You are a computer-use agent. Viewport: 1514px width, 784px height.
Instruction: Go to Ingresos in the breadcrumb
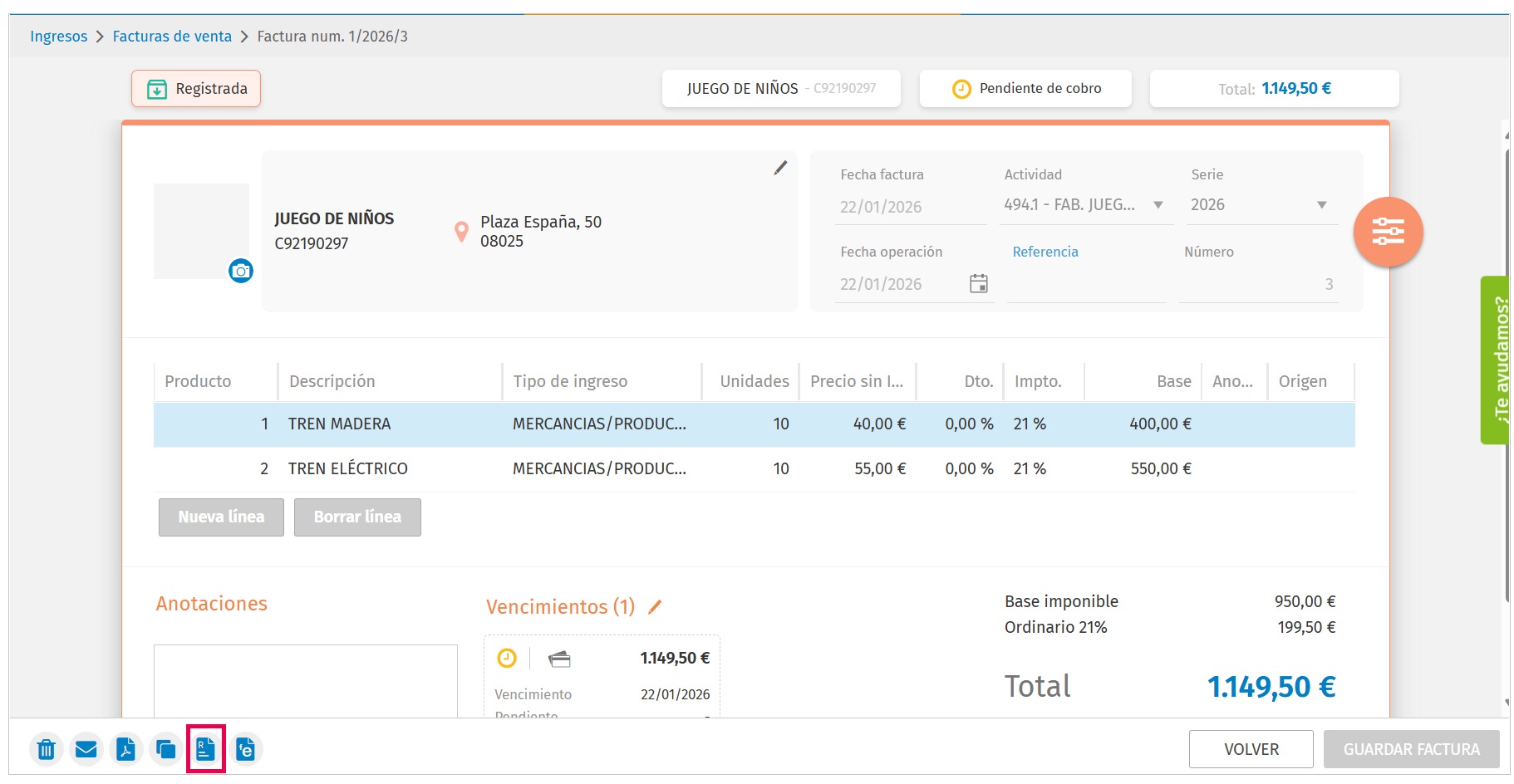click(58, 37)
